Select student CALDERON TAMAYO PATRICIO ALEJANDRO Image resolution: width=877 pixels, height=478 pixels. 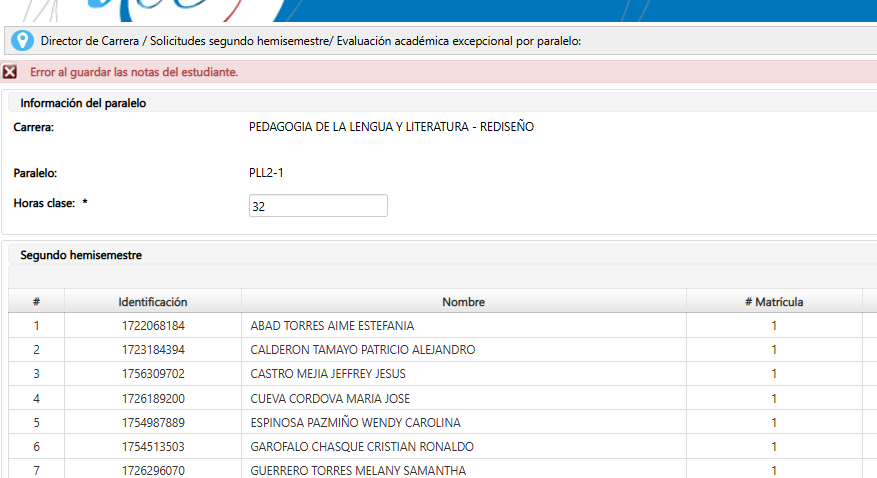pos(362,350)
